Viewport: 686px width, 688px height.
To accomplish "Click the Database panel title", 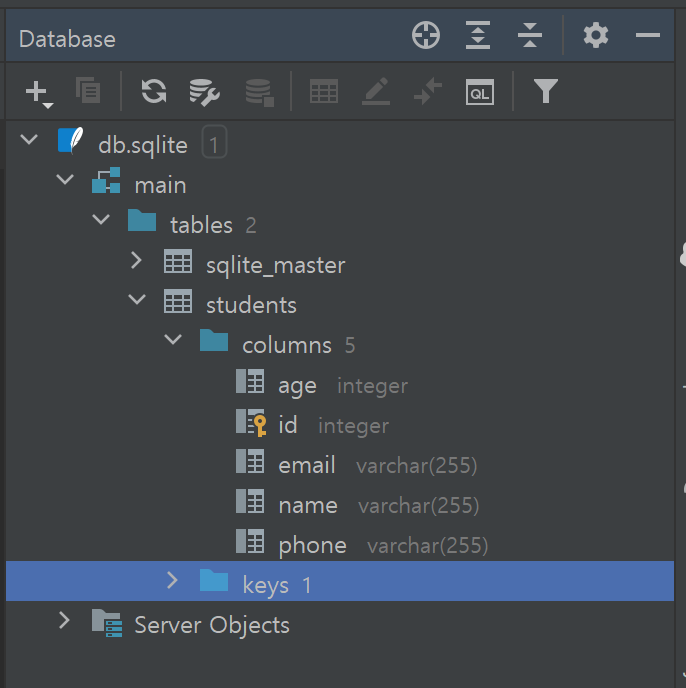I will point(67,39).
